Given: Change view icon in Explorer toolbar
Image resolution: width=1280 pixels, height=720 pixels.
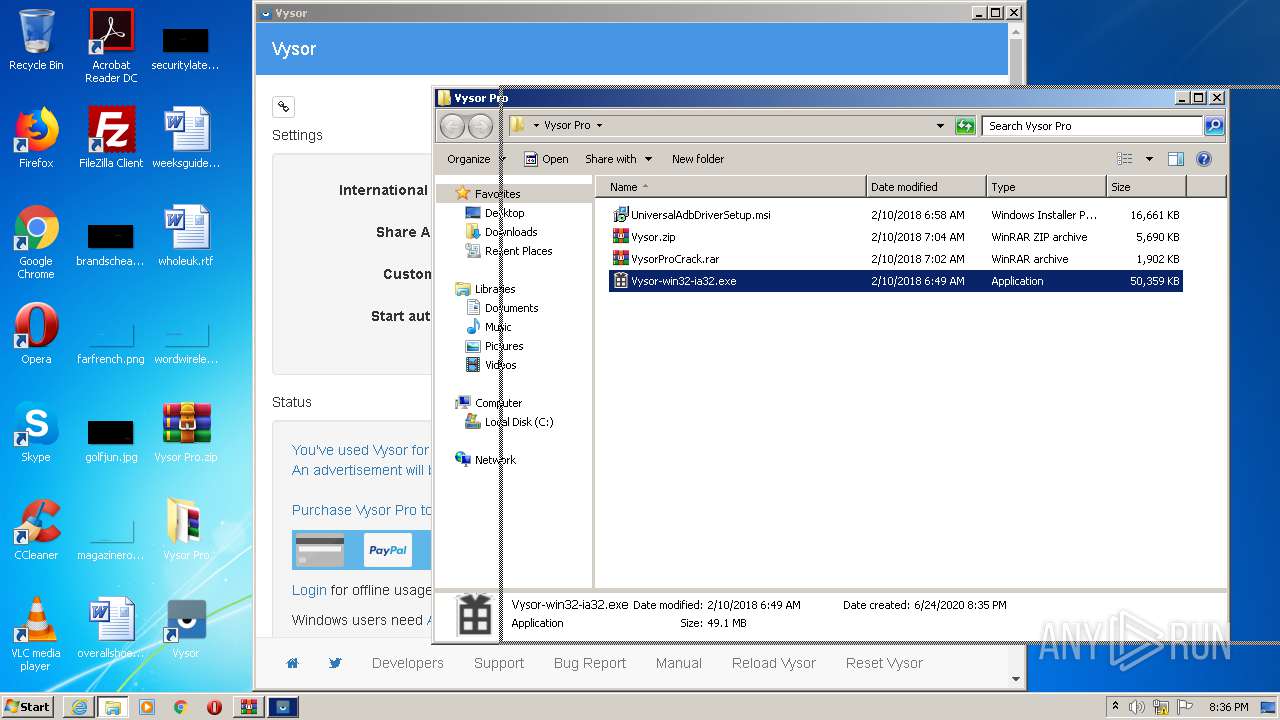Looking at the screenshot, I should [x=1125, y=159].
